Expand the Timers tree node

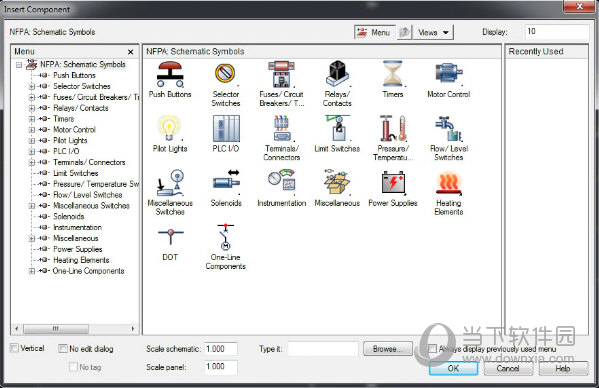(32, 119)
